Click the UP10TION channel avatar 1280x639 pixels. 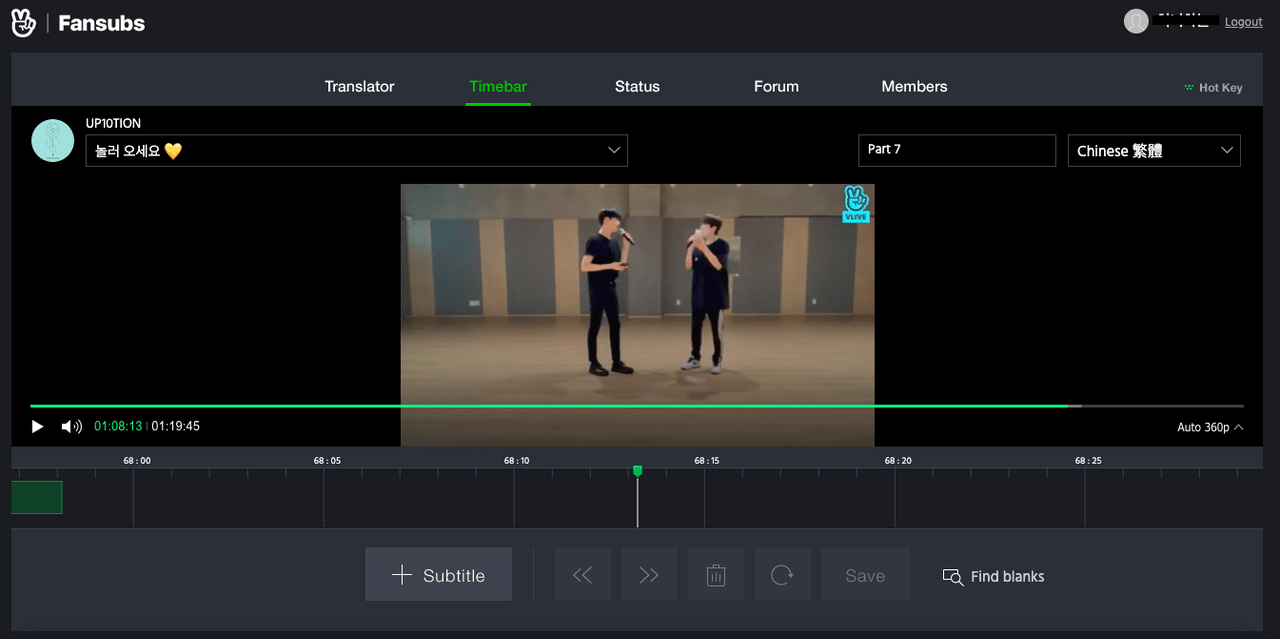pyautogui.click(x=53, y=141)
